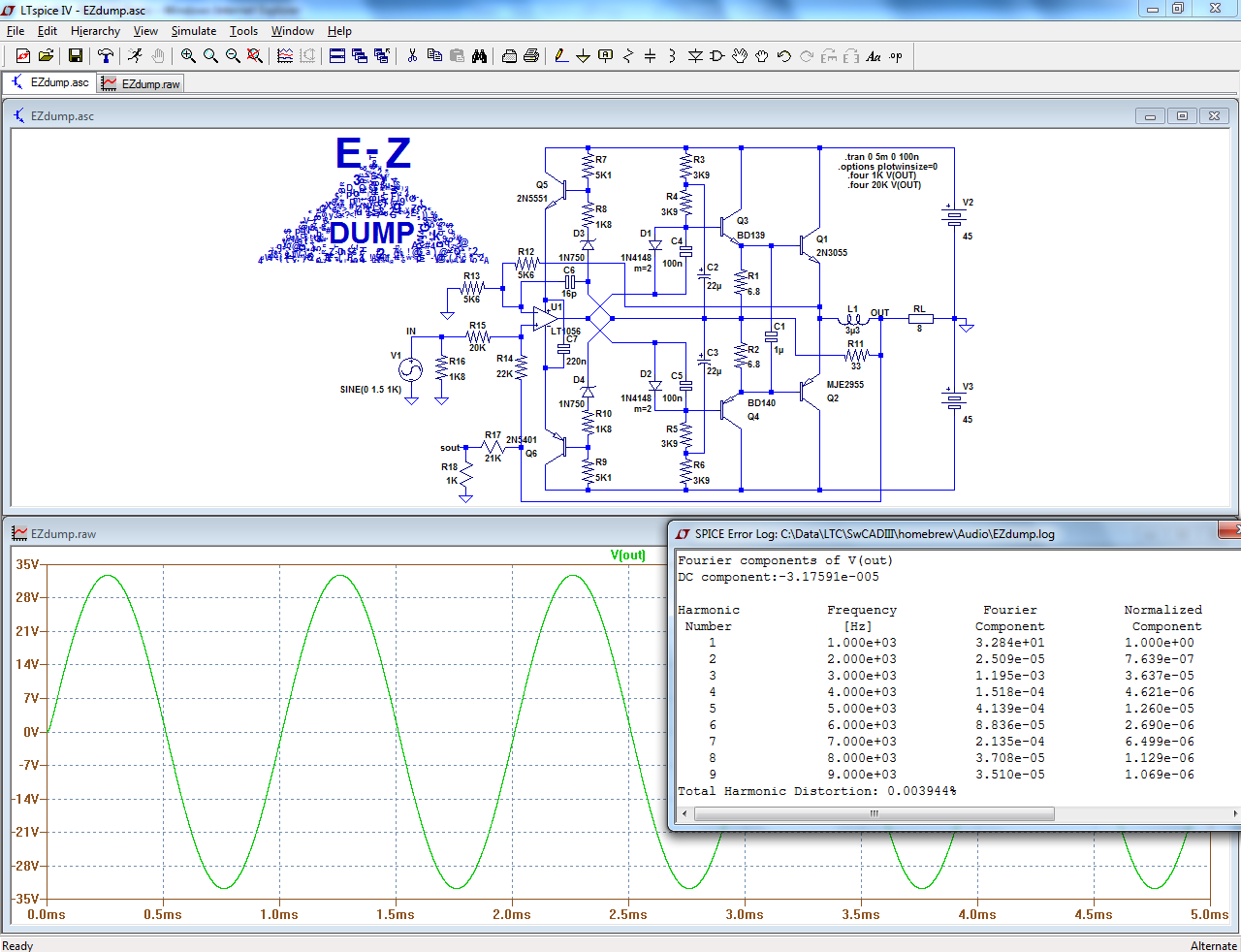Image resolution: width=1241 pixels, height=952 pixels.
Task: Click the RL load resistor label
Action: [x=919, y=309]
